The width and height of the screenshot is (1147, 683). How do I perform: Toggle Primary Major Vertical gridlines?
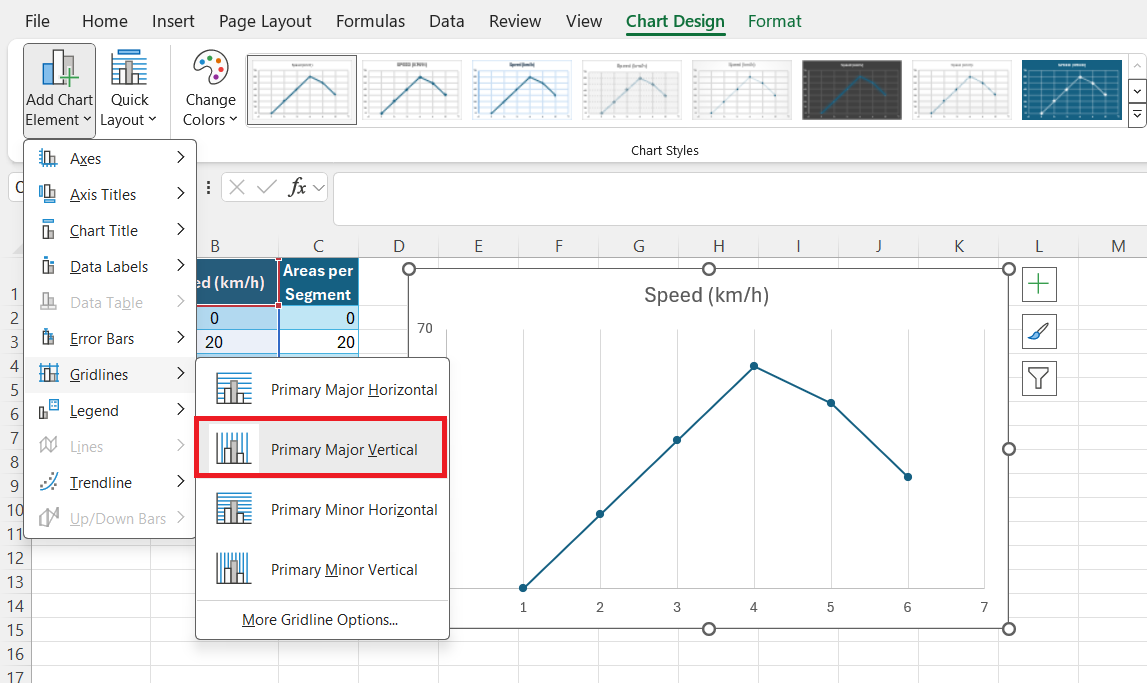[x=321, y=449]
